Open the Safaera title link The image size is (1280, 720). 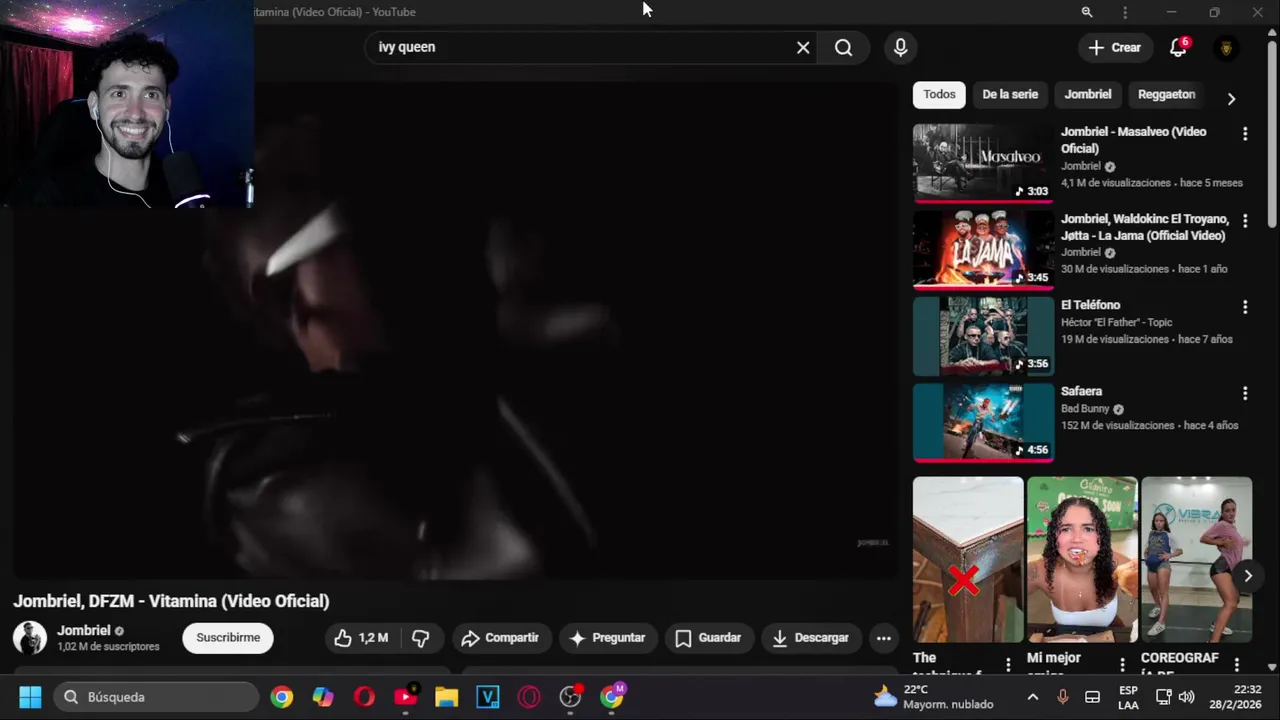pyautogui.click(x=1081, y=391)
